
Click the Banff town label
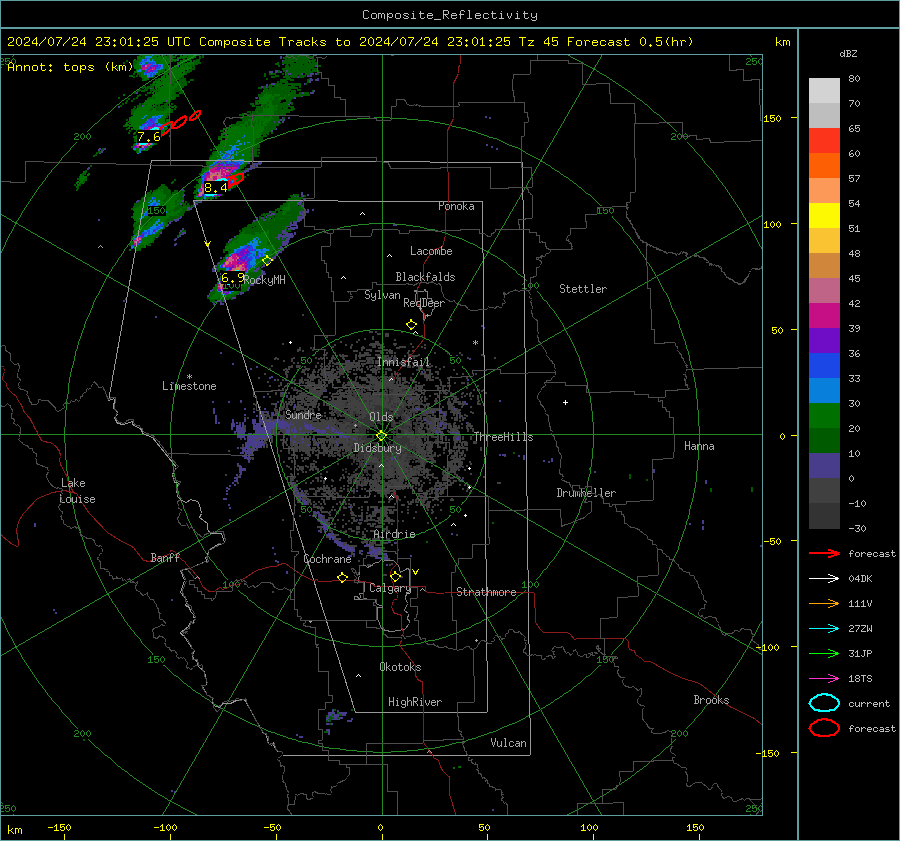point(165,557)
